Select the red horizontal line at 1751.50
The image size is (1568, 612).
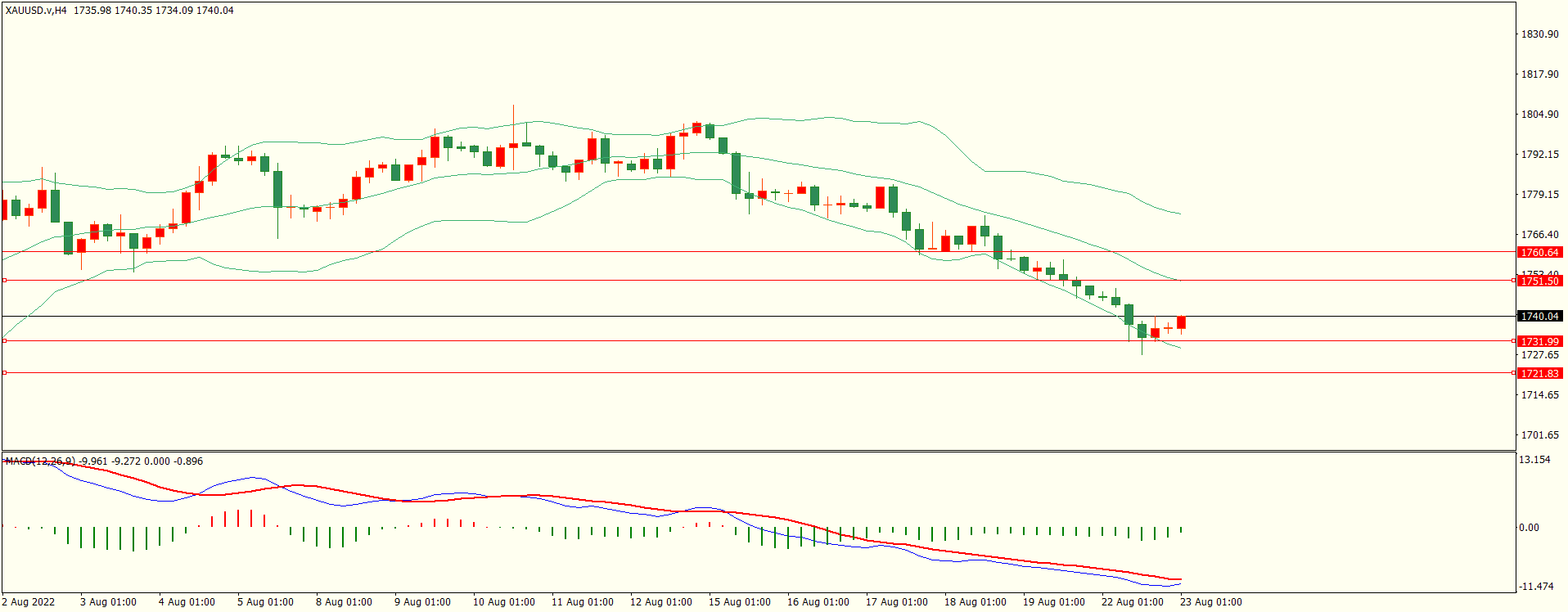point(758,280)
